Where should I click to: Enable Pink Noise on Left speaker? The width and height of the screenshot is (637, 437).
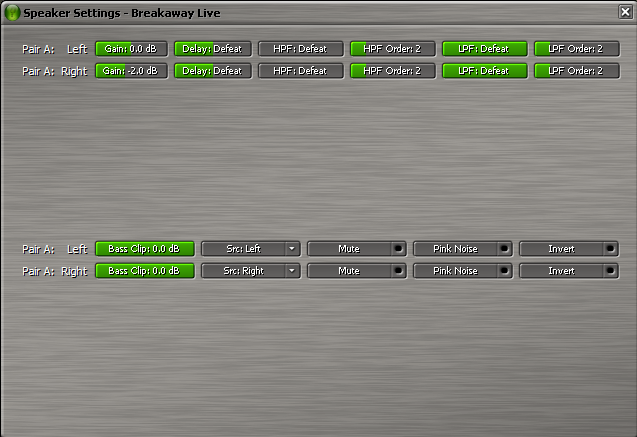click(x=462, y=249)
